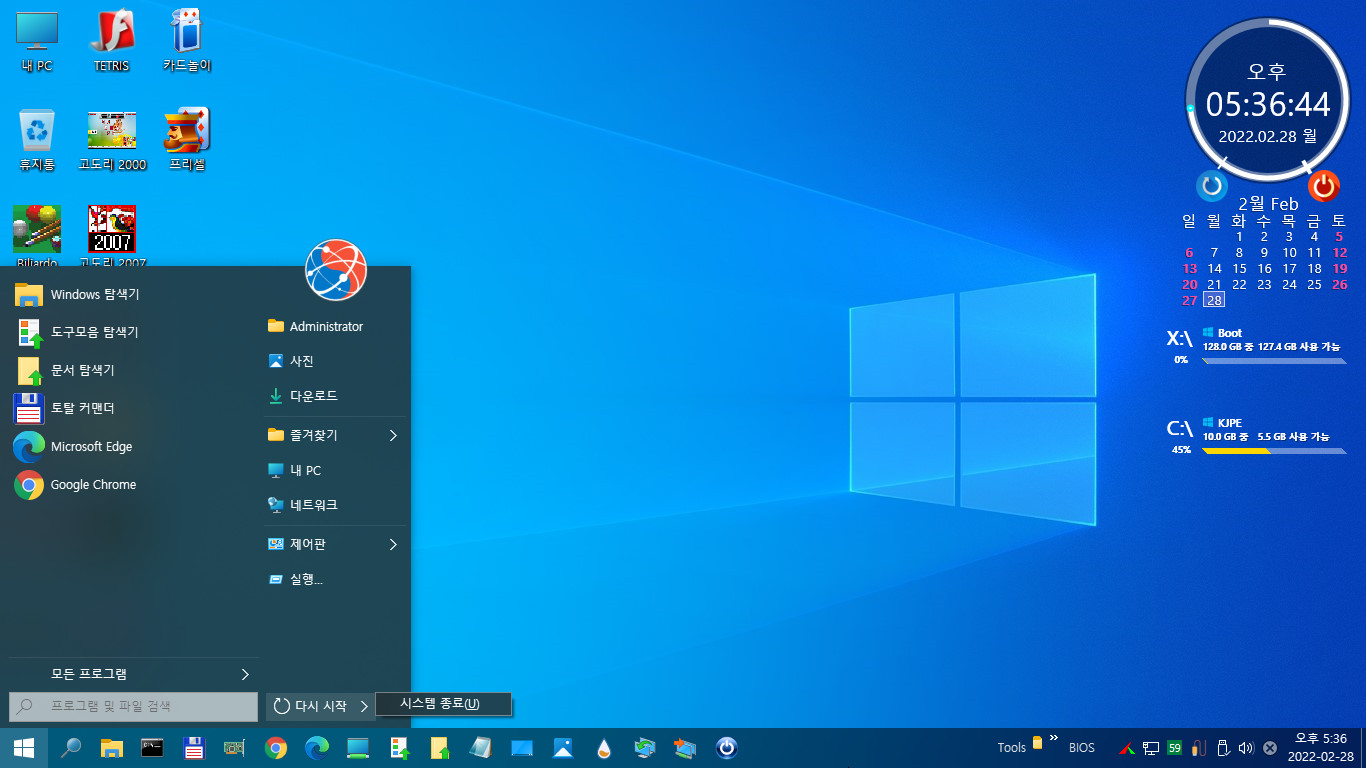This screenshot has width=1366, height=768.
Task: Click the Windows Start button
Action: click(24, 748)
